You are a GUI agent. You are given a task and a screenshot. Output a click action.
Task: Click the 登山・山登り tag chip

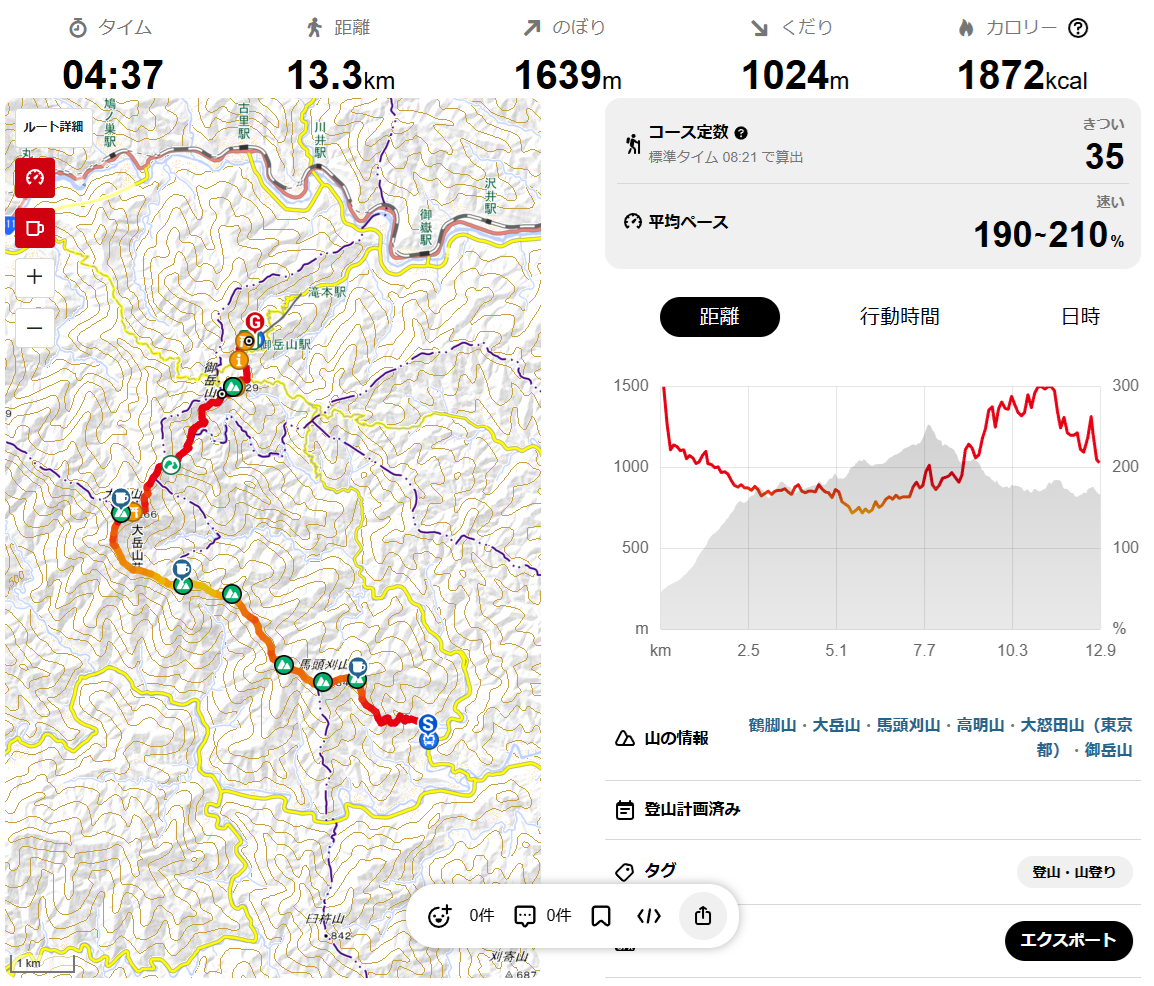[x=1074, y=872]
